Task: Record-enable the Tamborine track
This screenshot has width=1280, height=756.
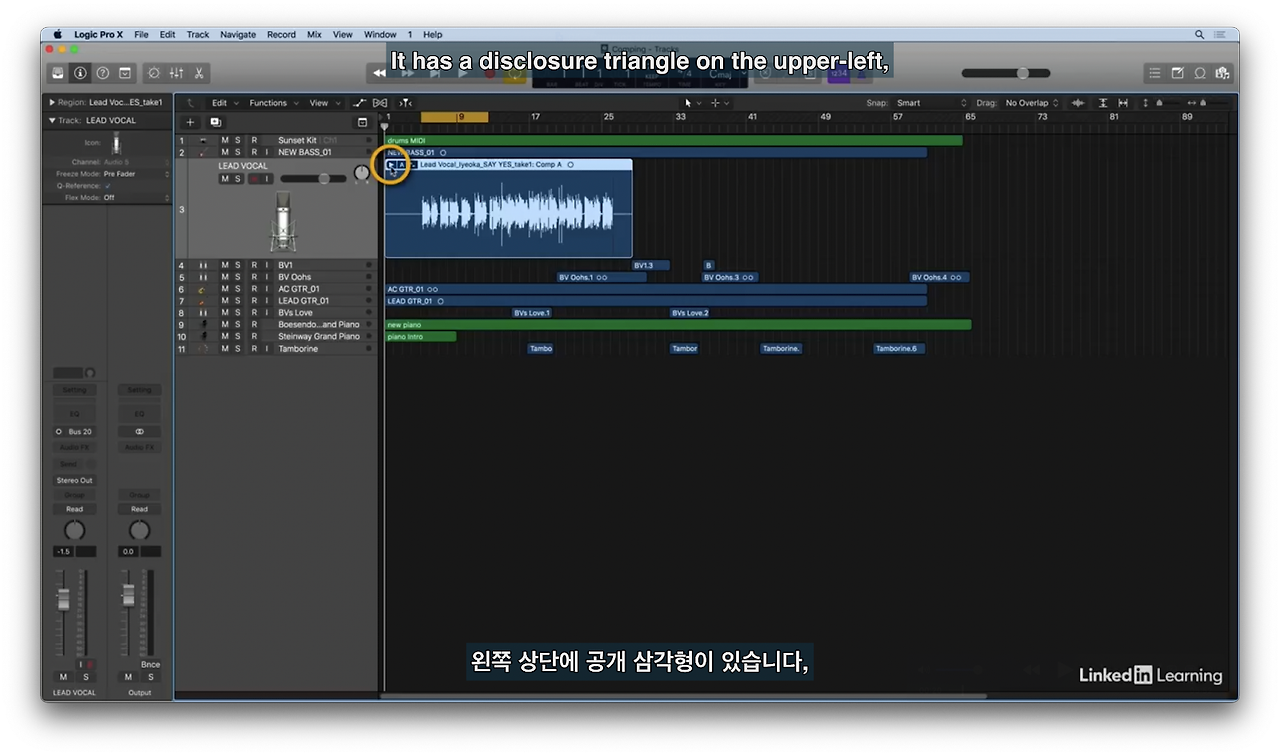Action: (253, 349)
